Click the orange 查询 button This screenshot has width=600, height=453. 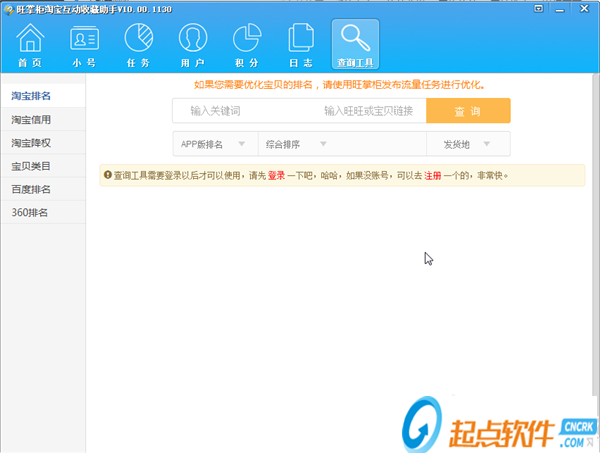[x=468, y=111]
